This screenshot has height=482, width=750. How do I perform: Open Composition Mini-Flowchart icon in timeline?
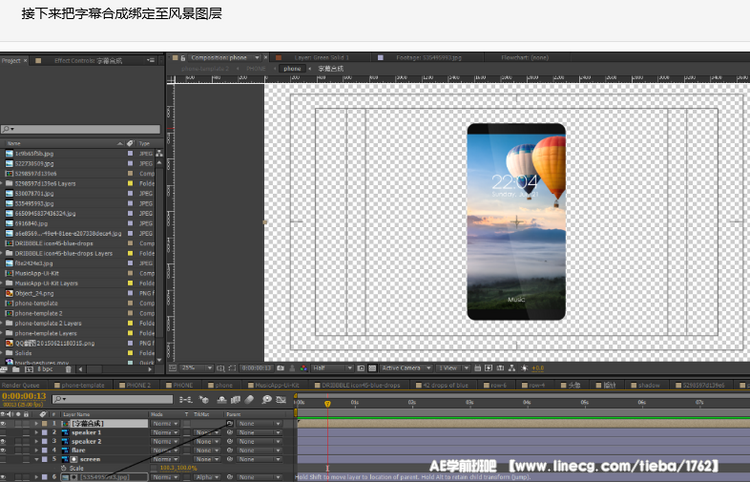(186, 400)
